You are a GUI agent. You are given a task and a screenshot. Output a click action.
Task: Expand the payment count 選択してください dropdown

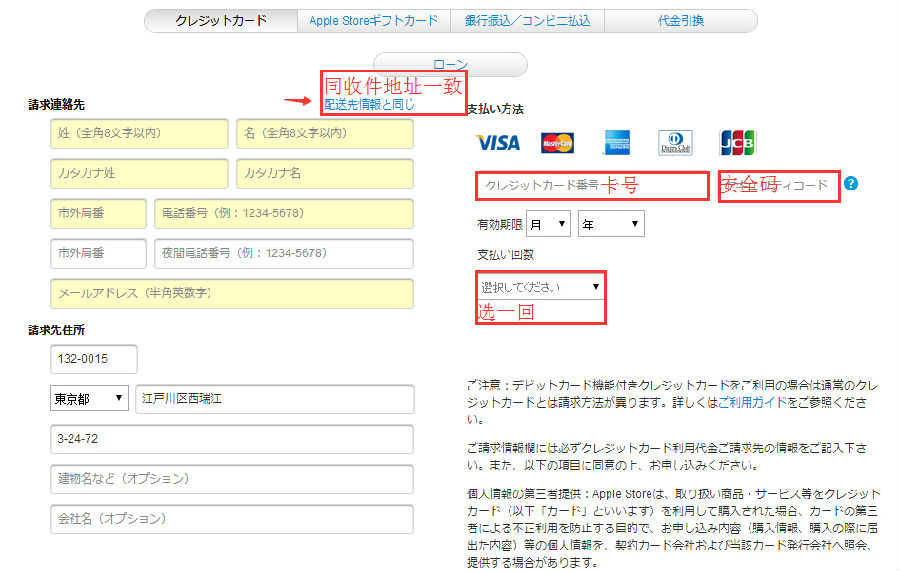tap(541, 286)
